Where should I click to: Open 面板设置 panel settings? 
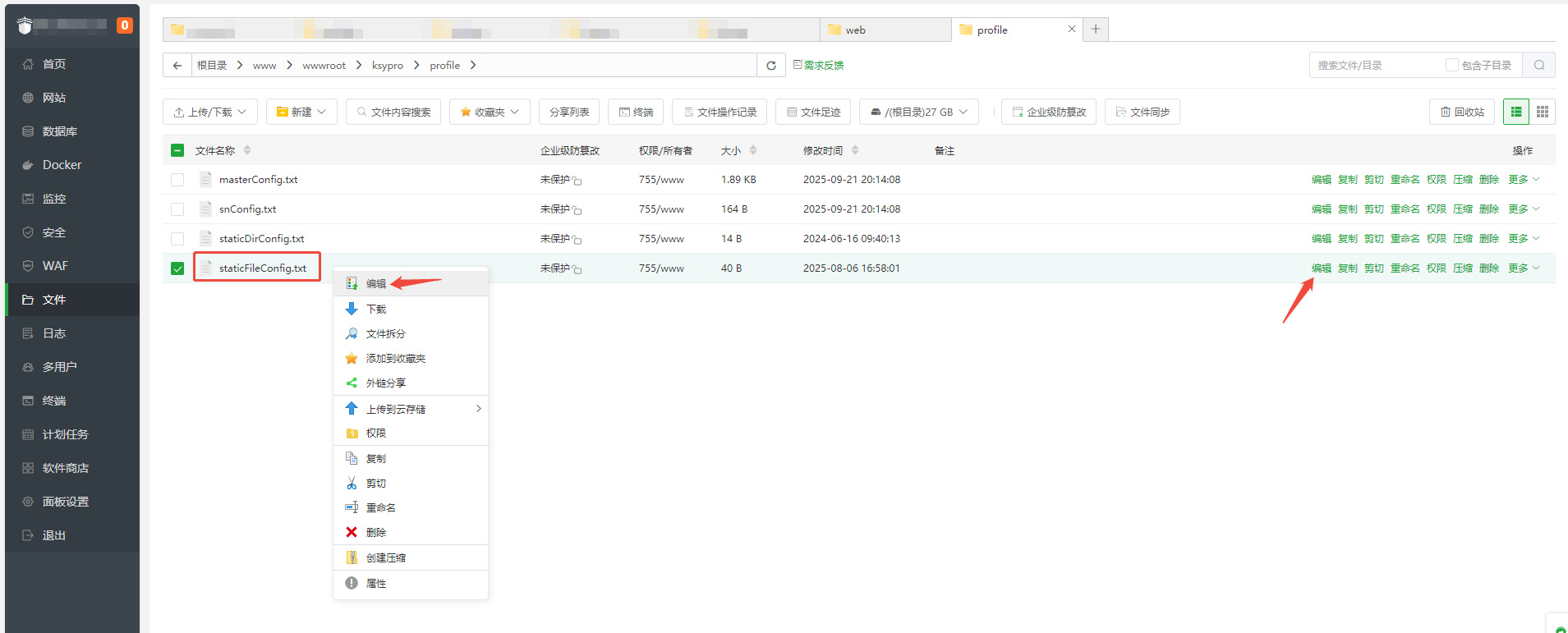coord(72,502)
